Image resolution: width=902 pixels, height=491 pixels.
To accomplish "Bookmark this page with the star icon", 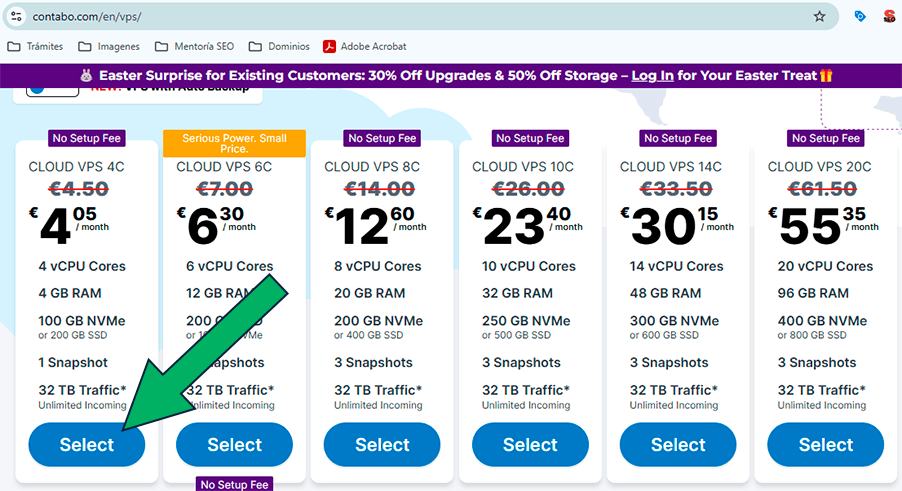I will click(x=820, y=16).
